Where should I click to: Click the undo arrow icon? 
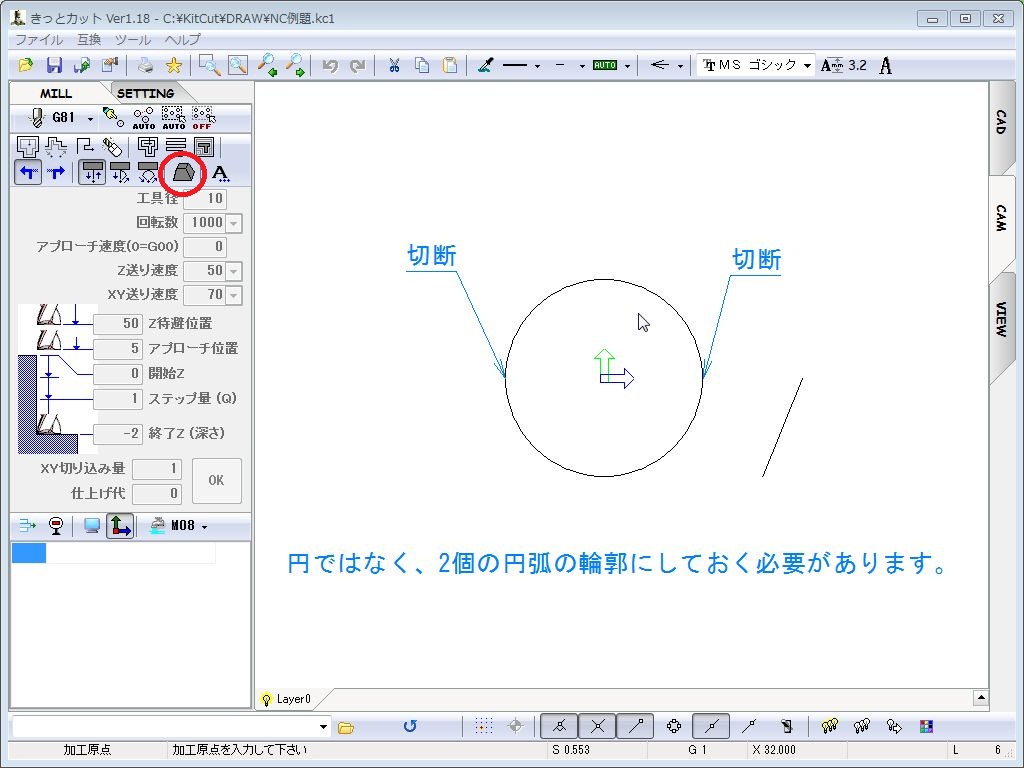tap(330, 65)
